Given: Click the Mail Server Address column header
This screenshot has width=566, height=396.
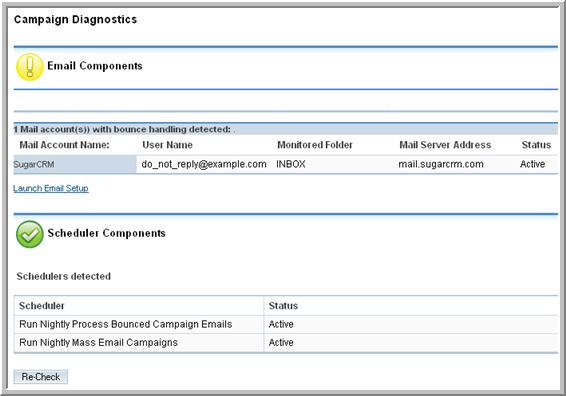Looking at the screenshot, I should [445, 145].
